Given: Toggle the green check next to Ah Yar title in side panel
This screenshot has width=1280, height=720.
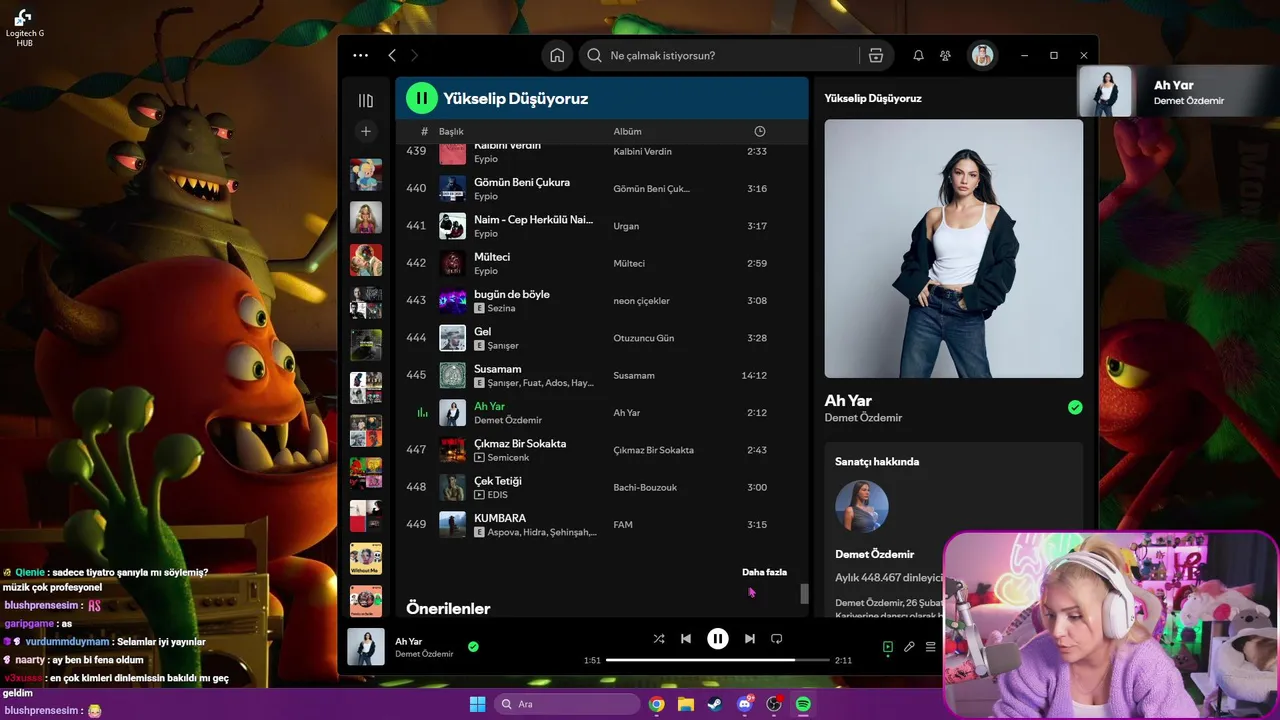Looking at the screenshot, I should coord(1075,407).
